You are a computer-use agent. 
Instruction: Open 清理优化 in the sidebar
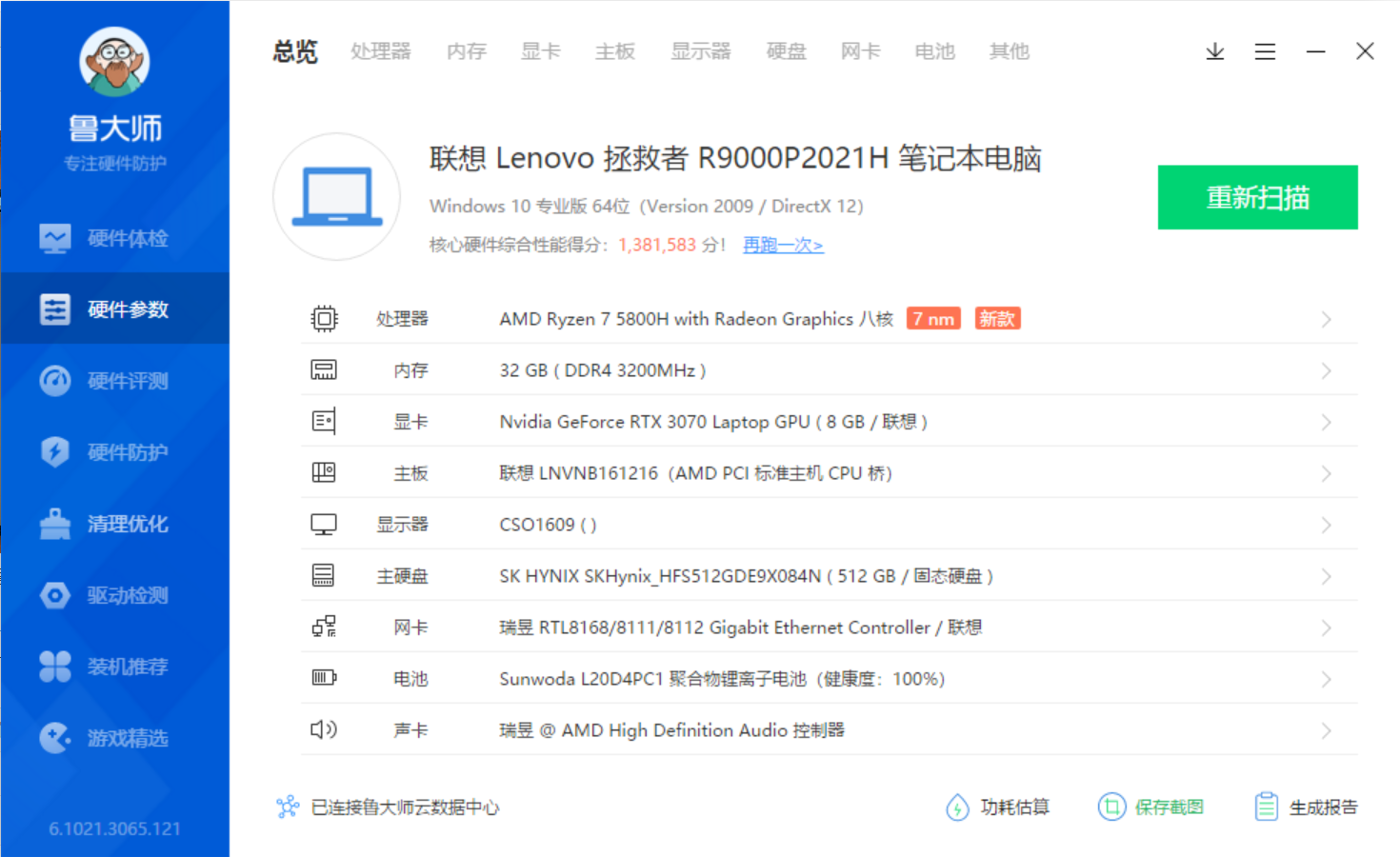click(114, 524)
